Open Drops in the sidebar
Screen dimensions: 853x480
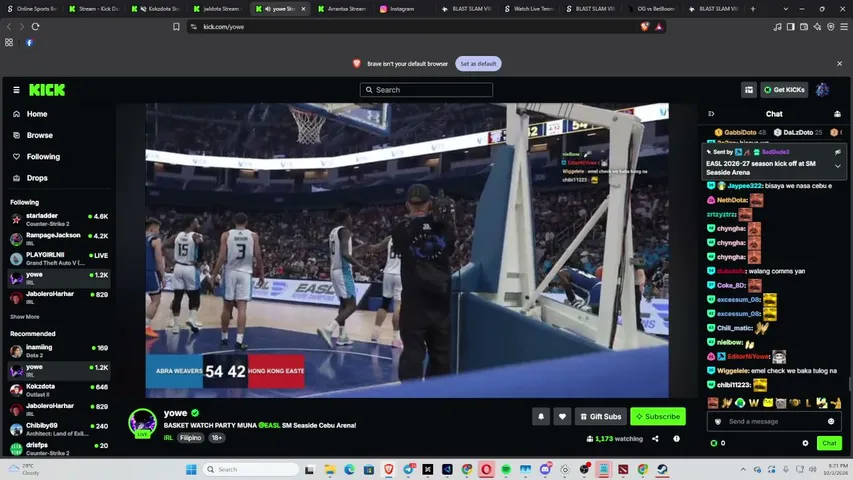click(x=37, y=178)
